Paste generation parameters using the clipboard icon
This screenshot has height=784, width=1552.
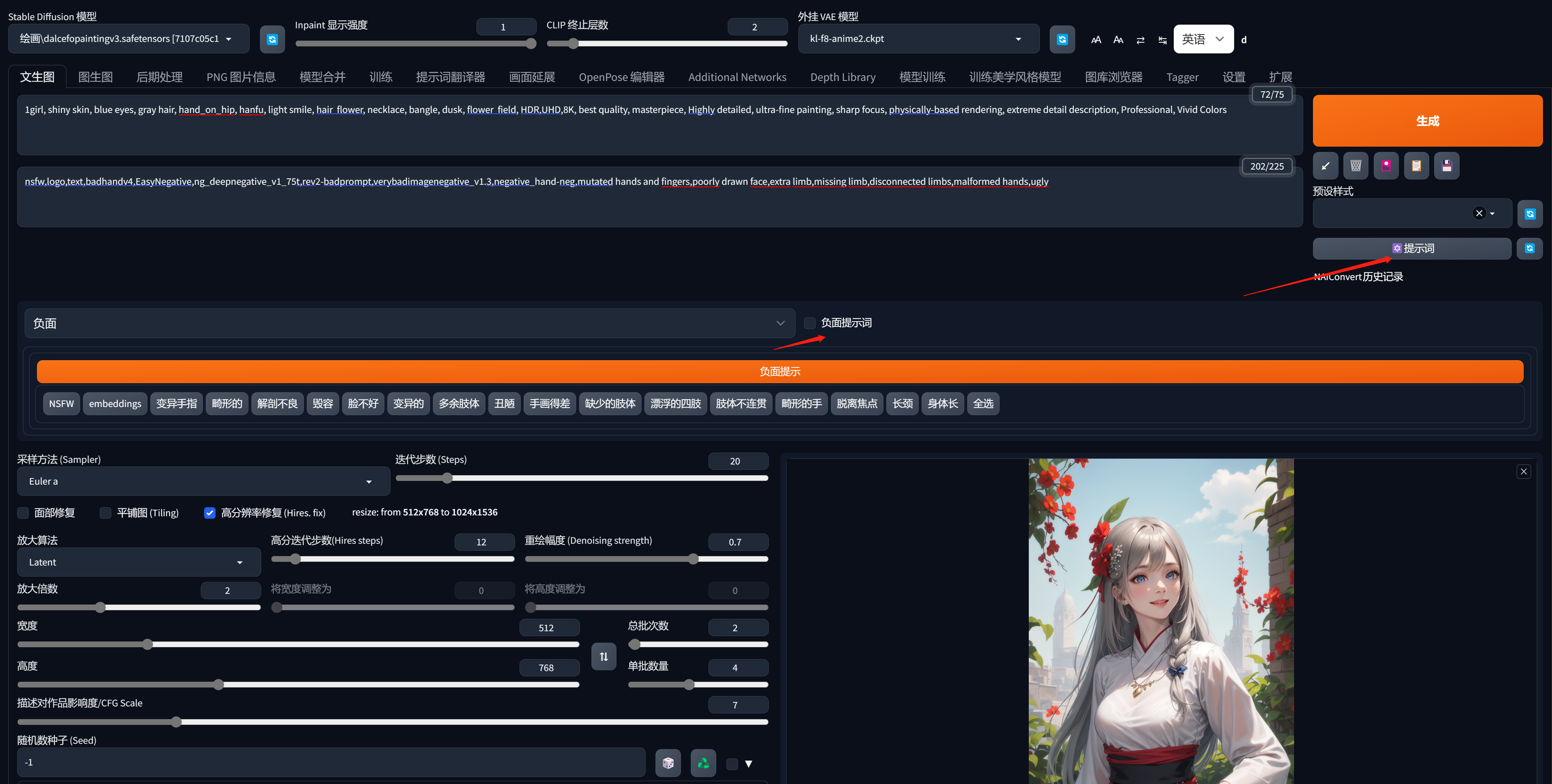click(1416, 166)
